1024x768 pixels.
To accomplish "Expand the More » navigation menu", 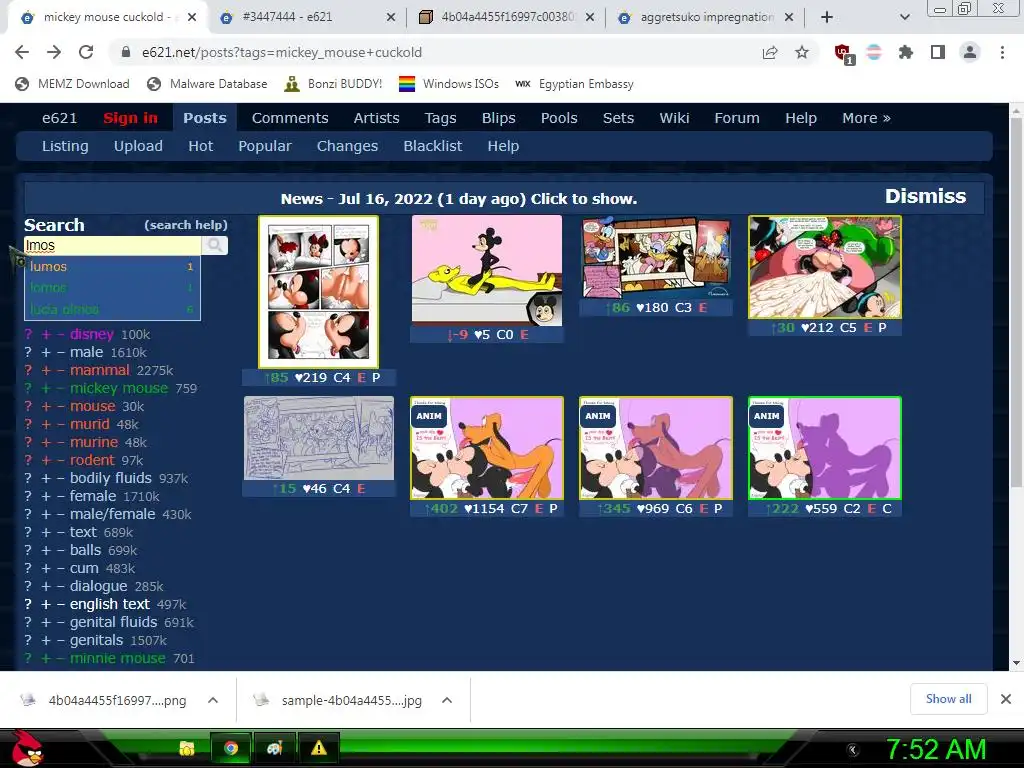I will pos(866,118).
